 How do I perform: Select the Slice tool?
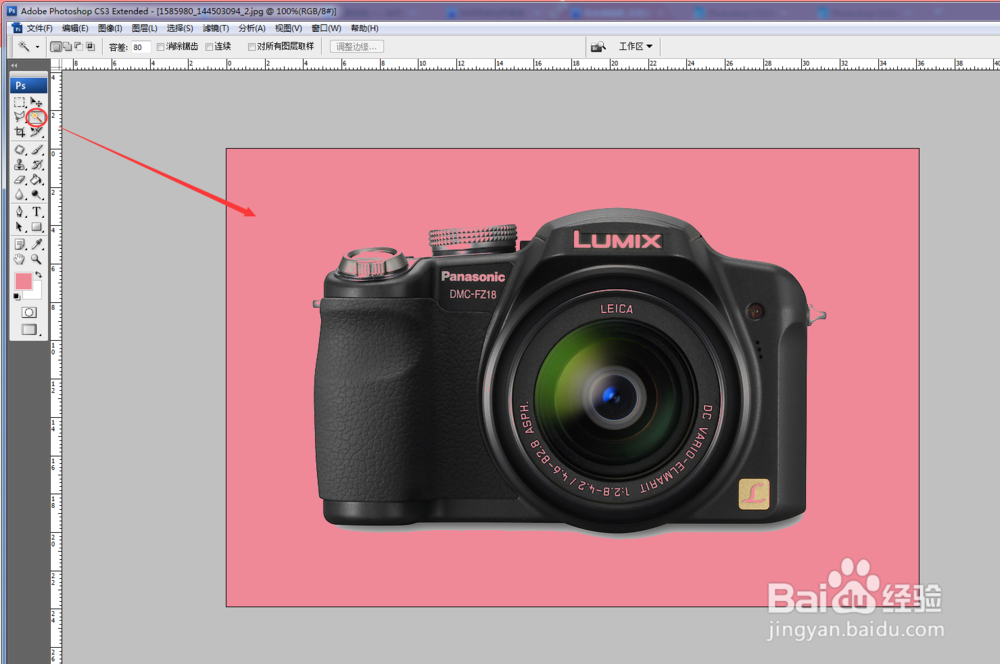[x=36, y=132]
